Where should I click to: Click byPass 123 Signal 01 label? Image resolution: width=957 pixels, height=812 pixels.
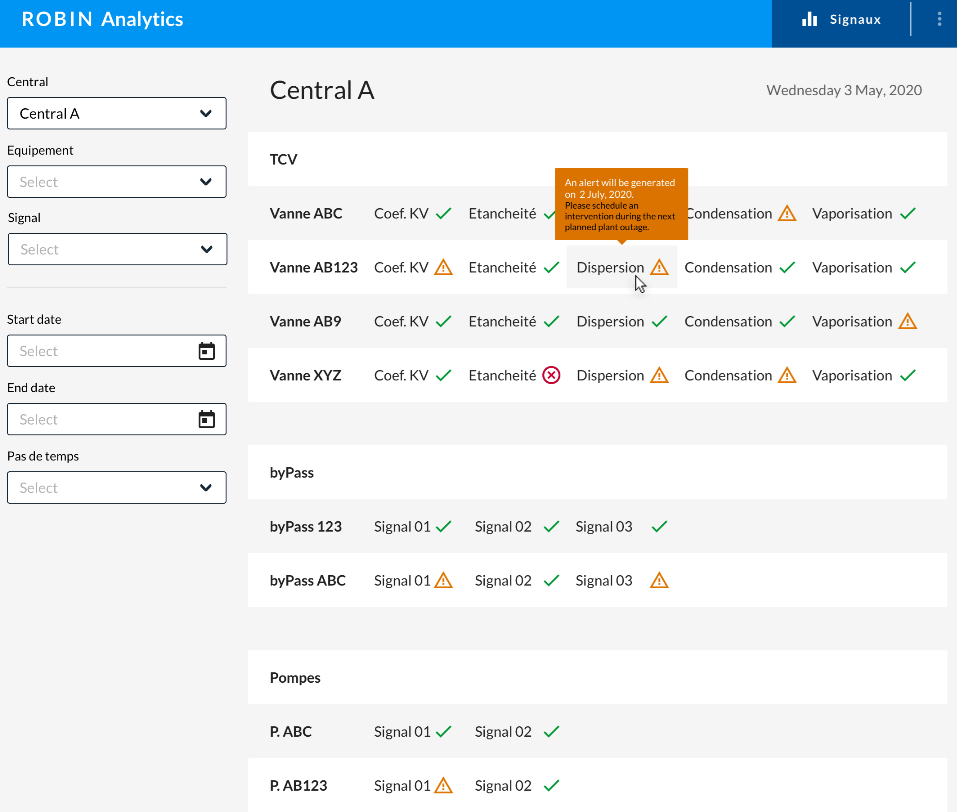click(x=402, y=527)
